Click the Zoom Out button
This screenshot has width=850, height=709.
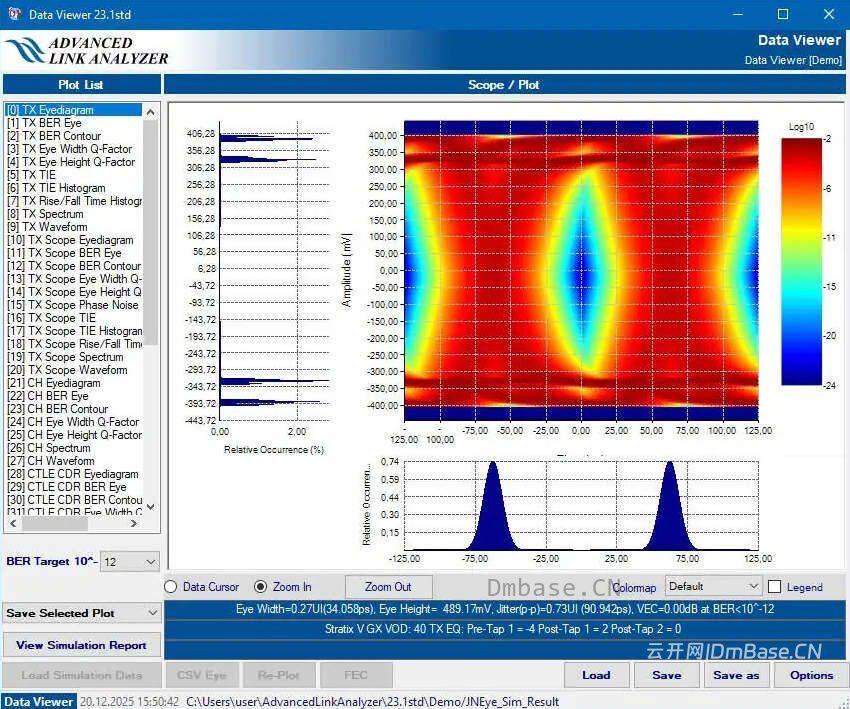point(388,587)
